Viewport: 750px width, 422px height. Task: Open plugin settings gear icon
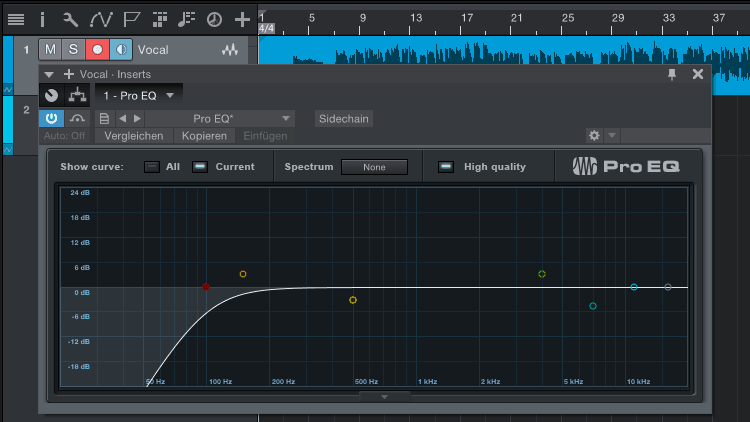pos(594,136)
